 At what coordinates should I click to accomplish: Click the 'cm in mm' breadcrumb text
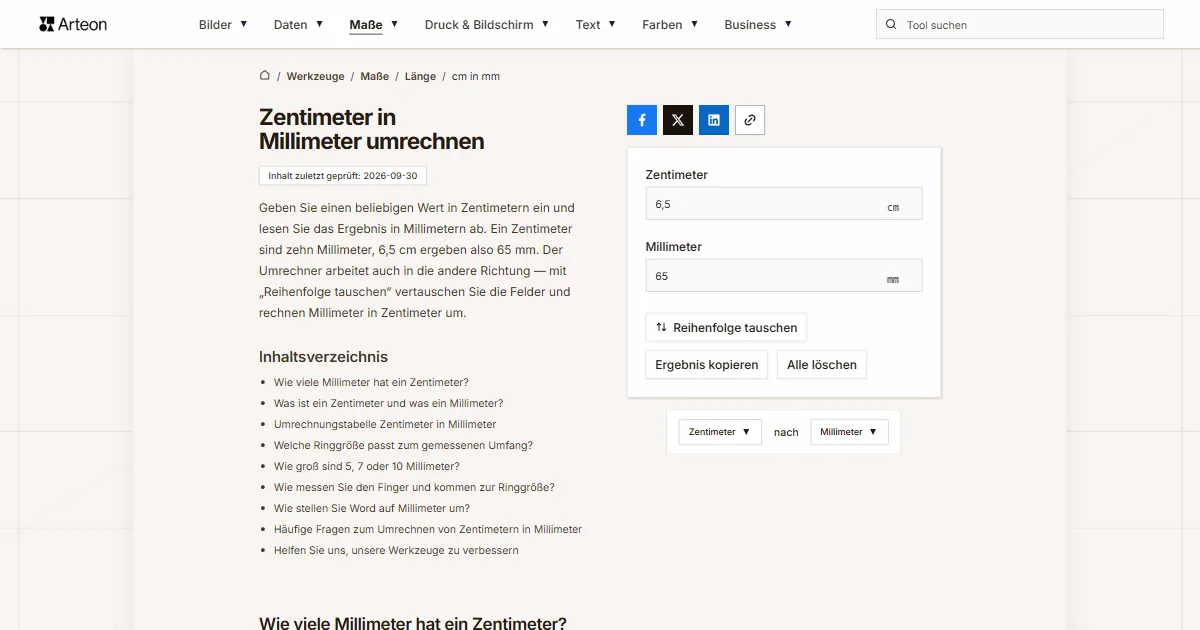(476, 76)
